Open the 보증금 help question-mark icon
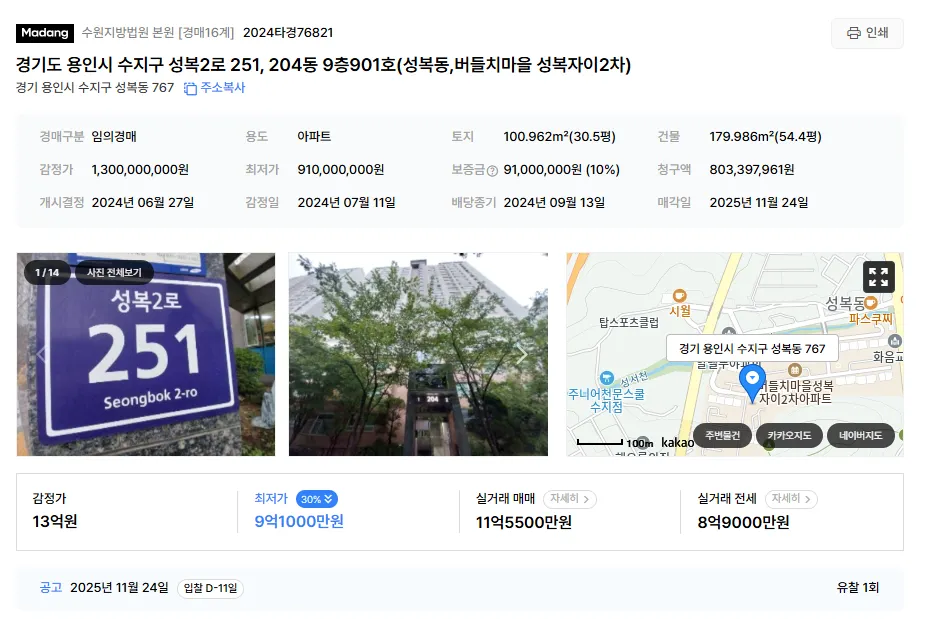Screen dimensions: 928x619 pyautogui.click(x=492, y=171)
